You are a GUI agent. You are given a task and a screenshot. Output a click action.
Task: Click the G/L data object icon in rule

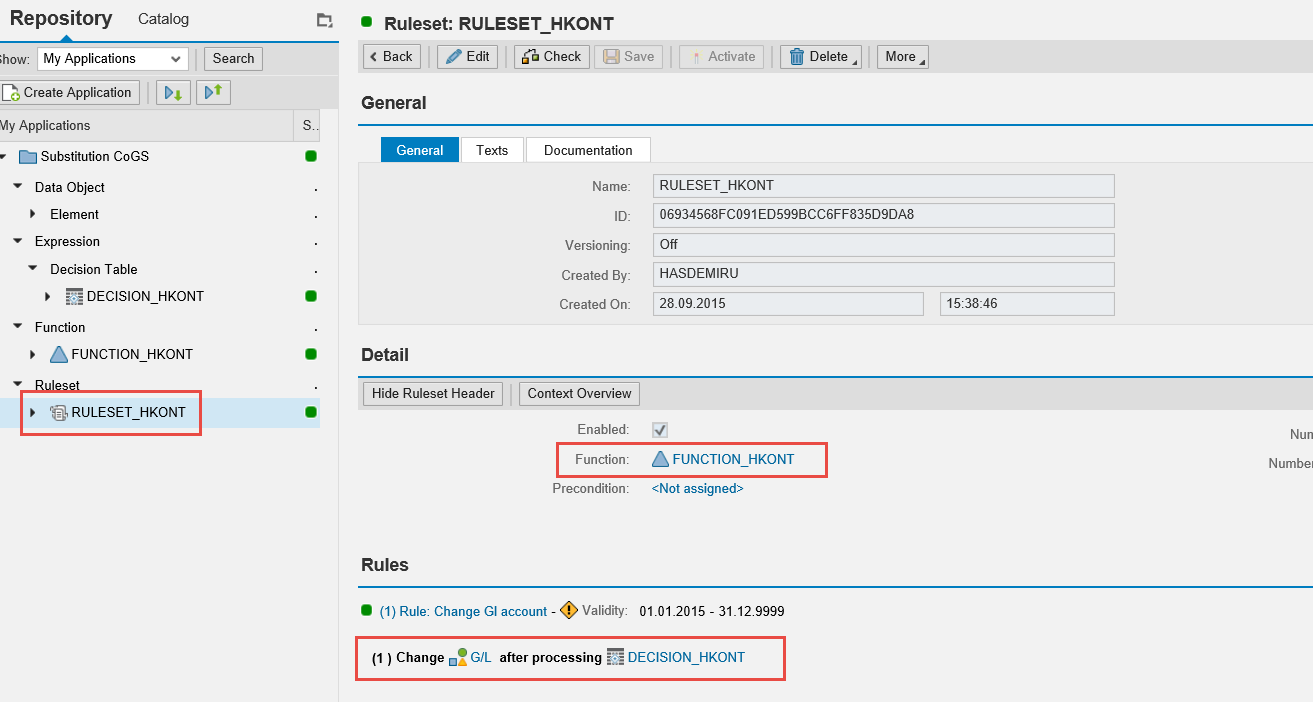pos(458,657)
